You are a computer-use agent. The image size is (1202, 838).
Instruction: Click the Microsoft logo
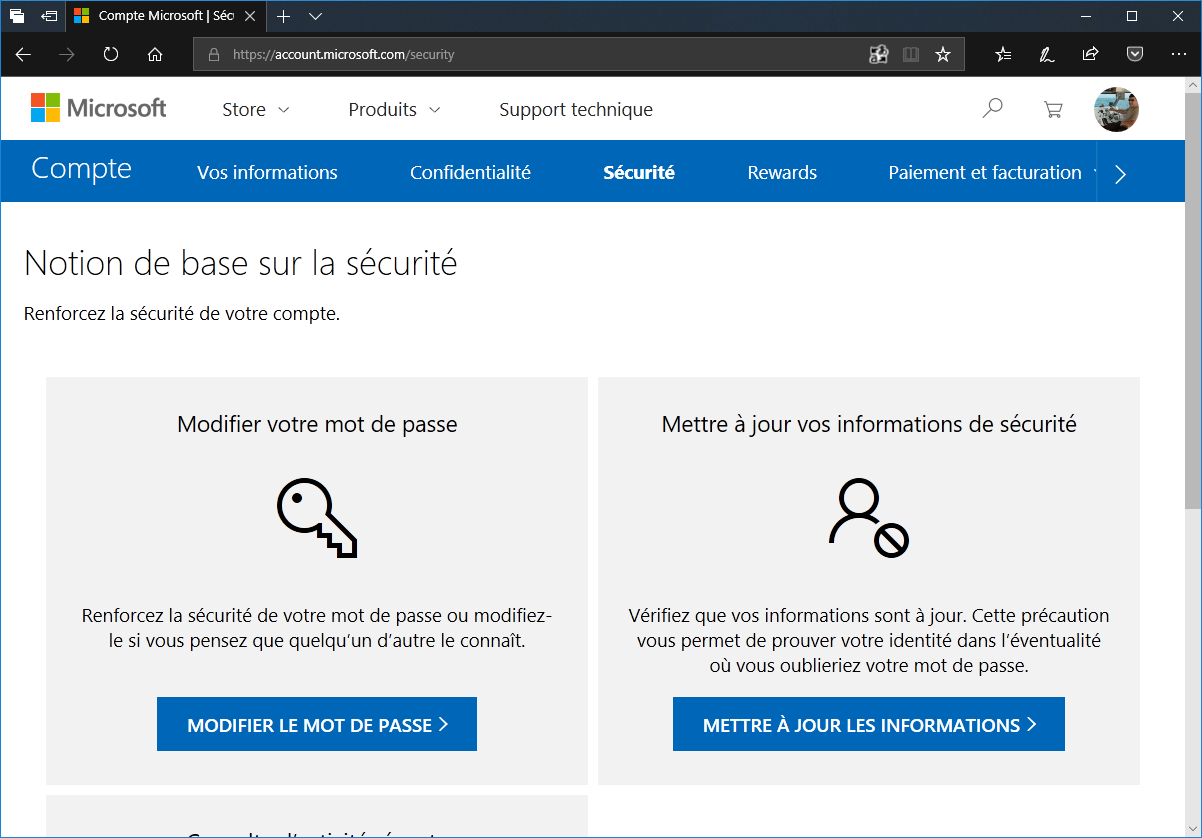pos(98,108)
